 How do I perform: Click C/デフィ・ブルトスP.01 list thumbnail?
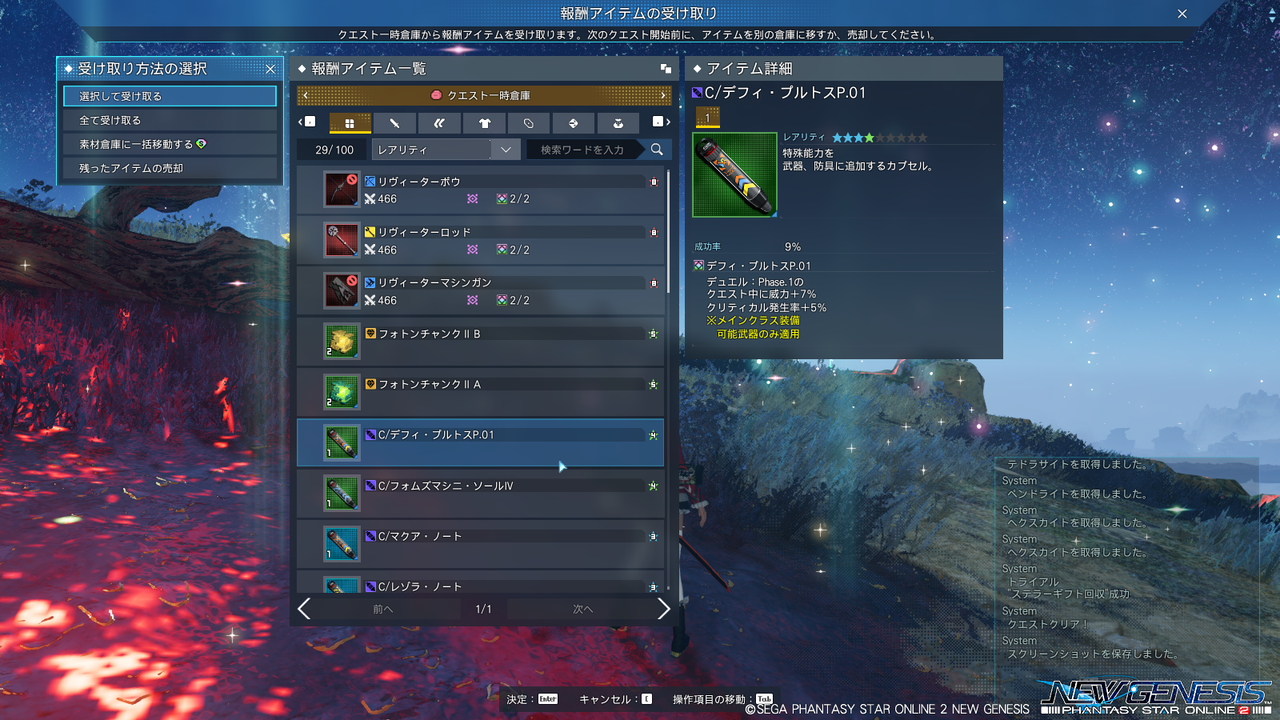341,442
